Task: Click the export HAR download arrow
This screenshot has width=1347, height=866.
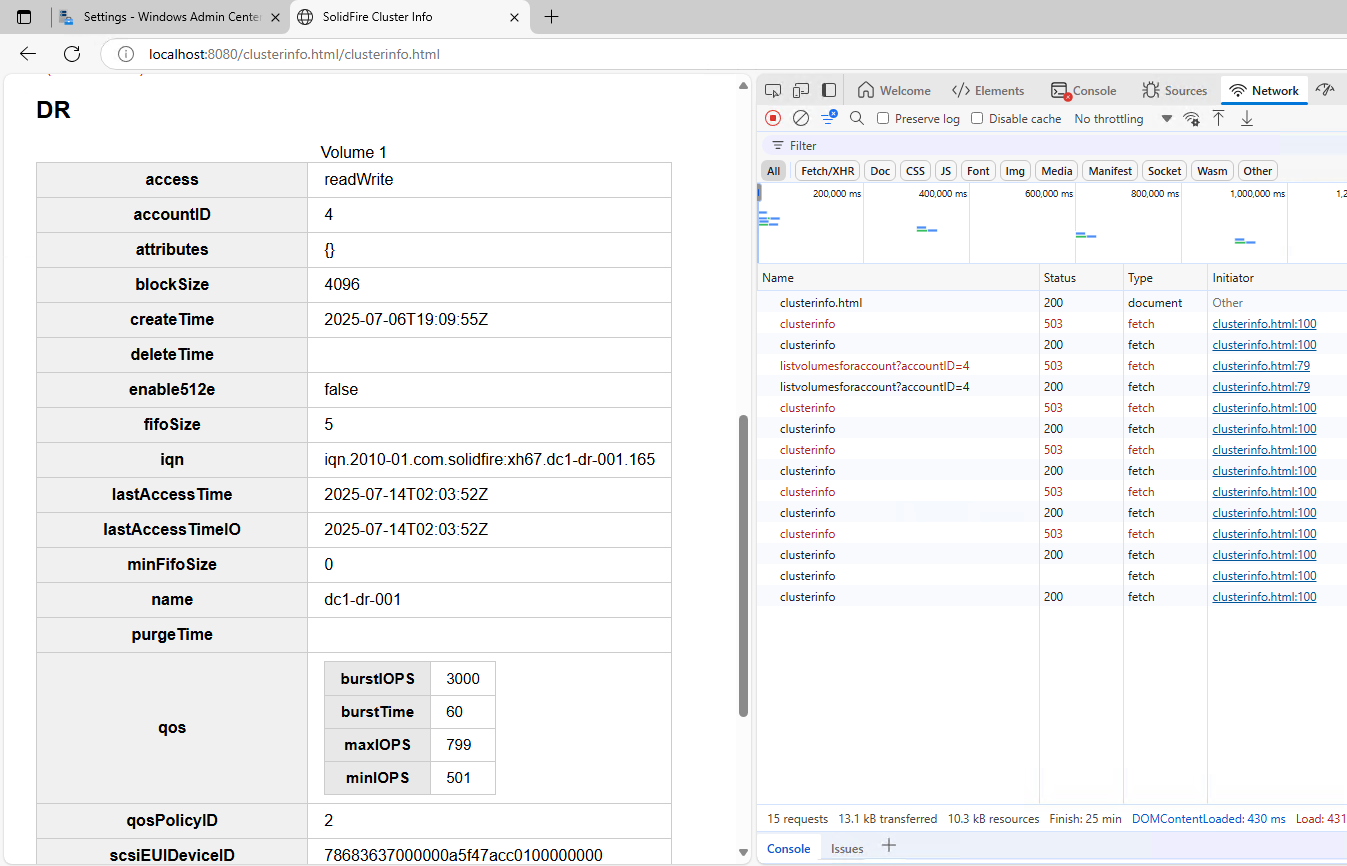Action: 1247,118
